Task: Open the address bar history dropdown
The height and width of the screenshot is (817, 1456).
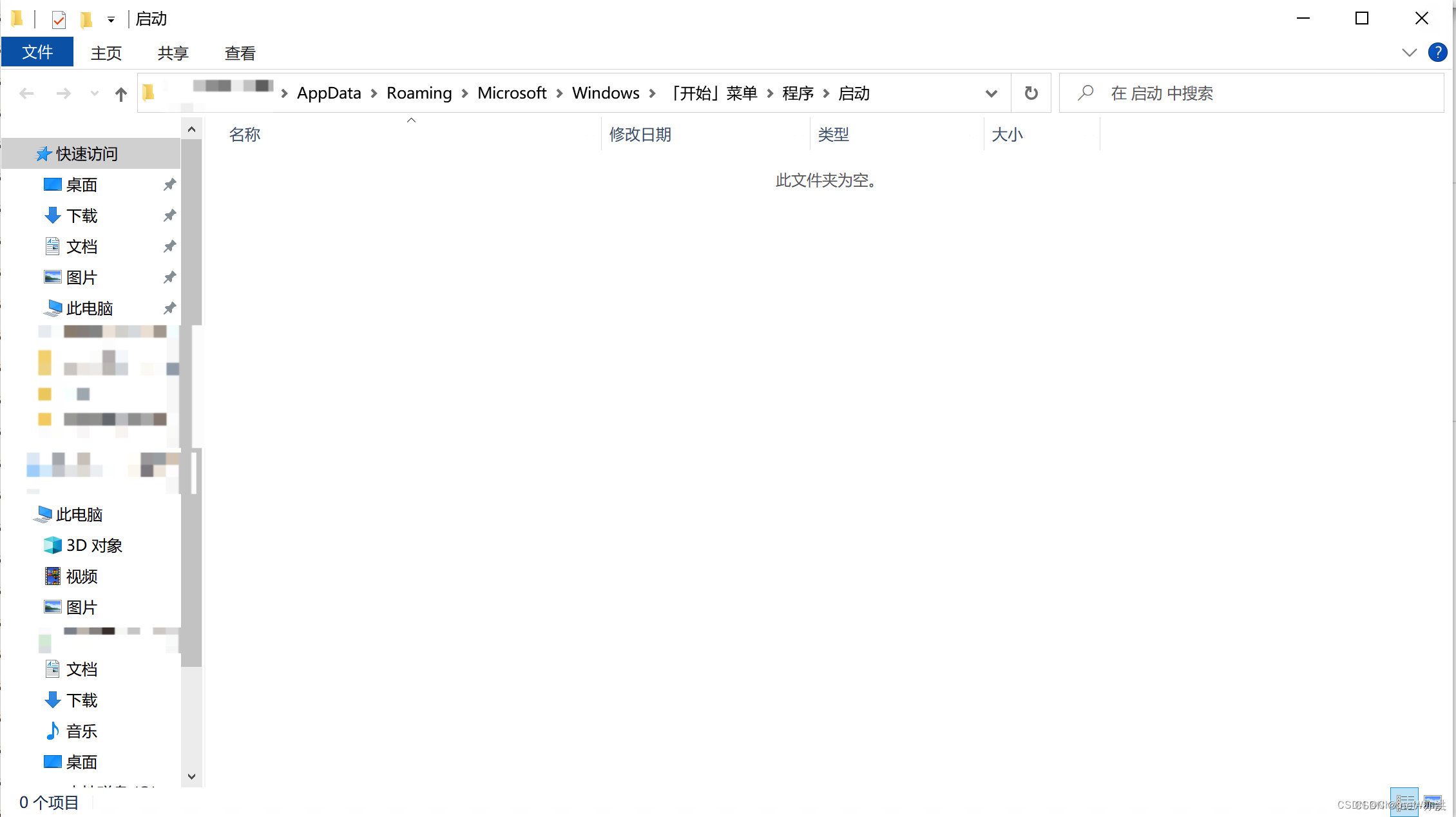Action: (x=991, y=93)
